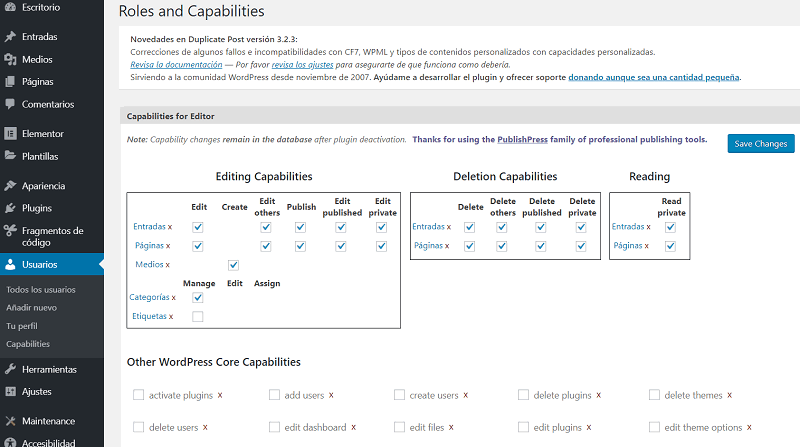Screen dimensions: 800x447
Task: Click the Elementor icon in sidebar
Action: pos(10,133)
